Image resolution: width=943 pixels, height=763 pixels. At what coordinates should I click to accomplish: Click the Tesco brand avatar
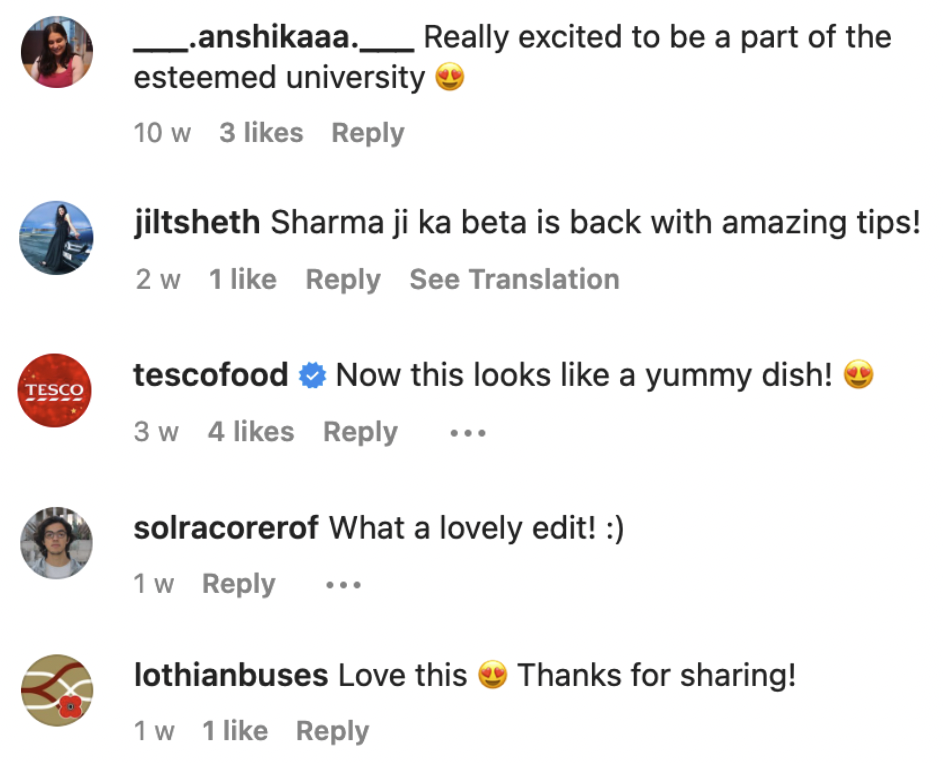pos(55,391)
